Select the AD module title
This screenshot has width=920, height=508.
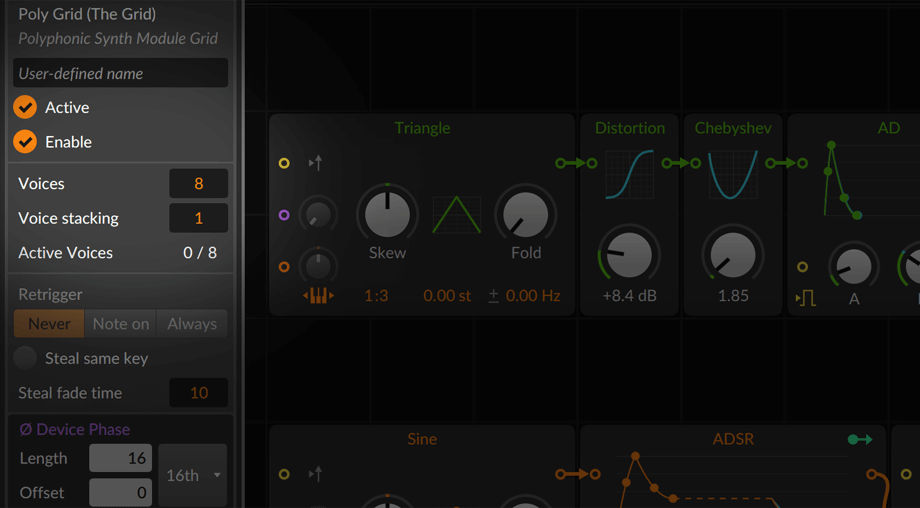pyautogui.click(x=888, y=128)
